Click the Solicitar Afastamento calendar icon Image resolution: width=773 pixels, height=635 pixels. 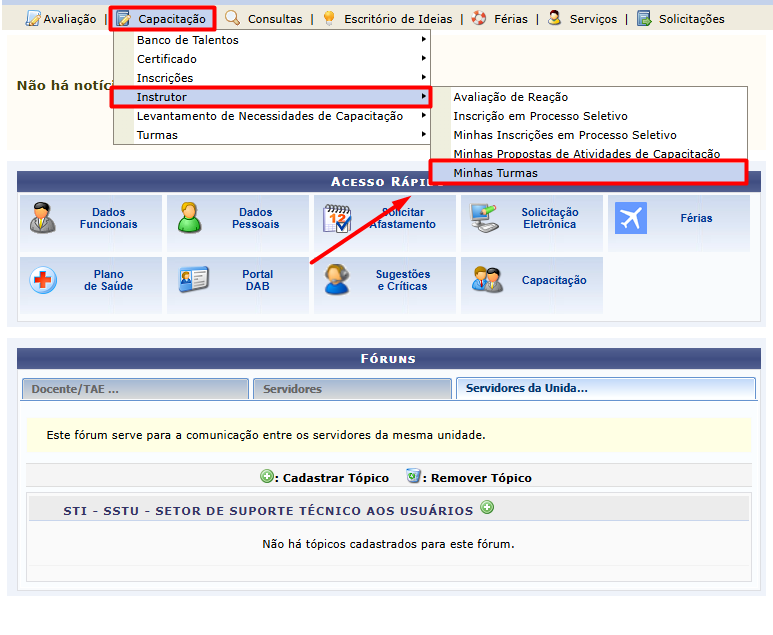coord(337,218)
